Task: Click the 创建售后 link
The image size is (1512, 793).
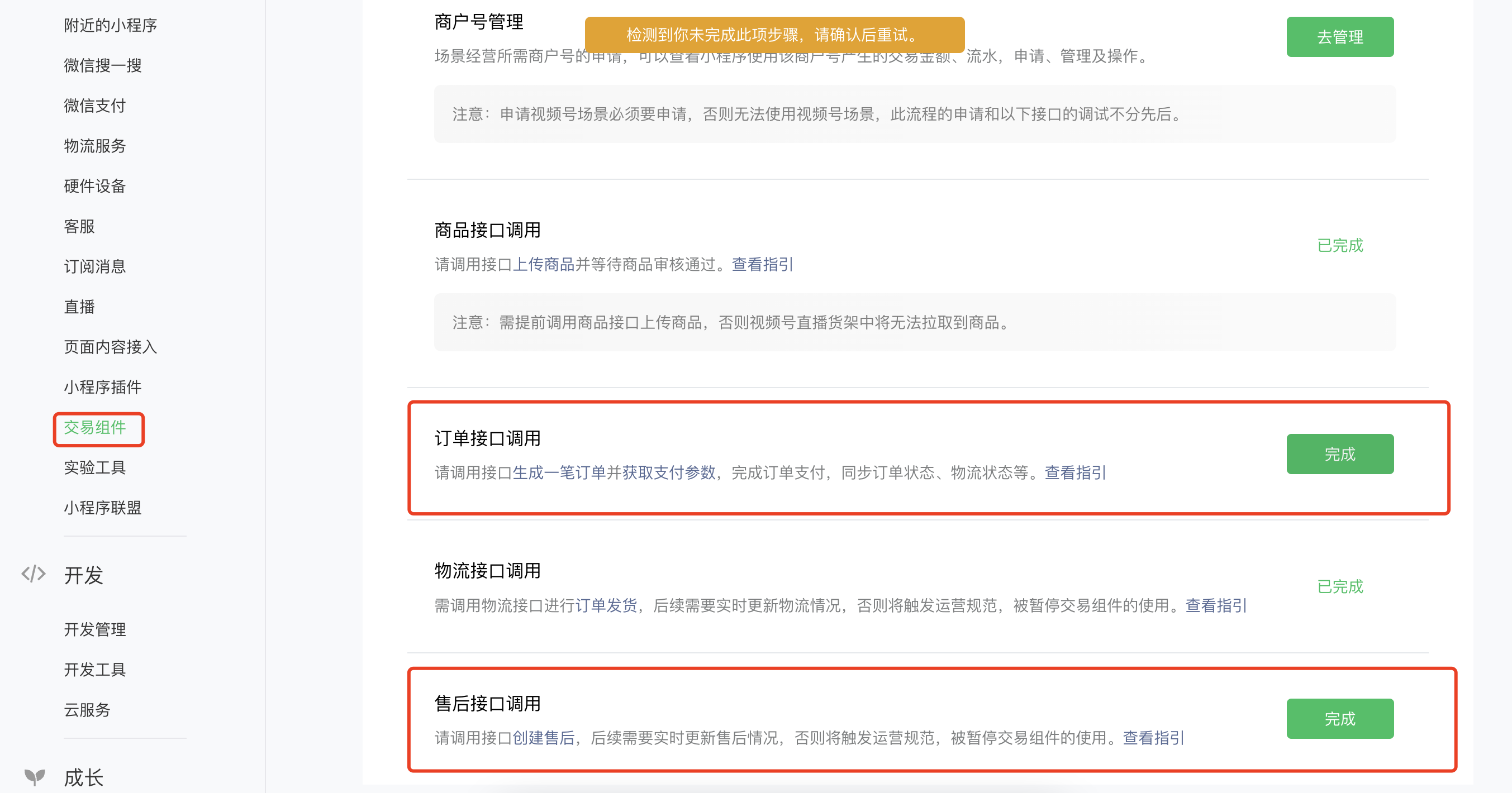Action: click(x=544, y=738)
